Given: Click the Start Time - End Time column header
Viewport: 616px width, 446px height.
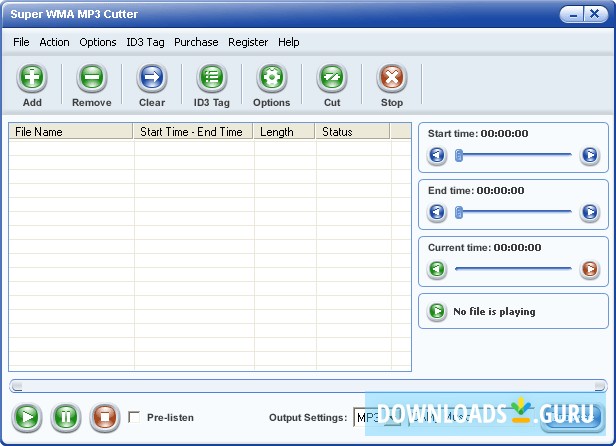Looking at the screenshot, I should [x=193, y=131].
